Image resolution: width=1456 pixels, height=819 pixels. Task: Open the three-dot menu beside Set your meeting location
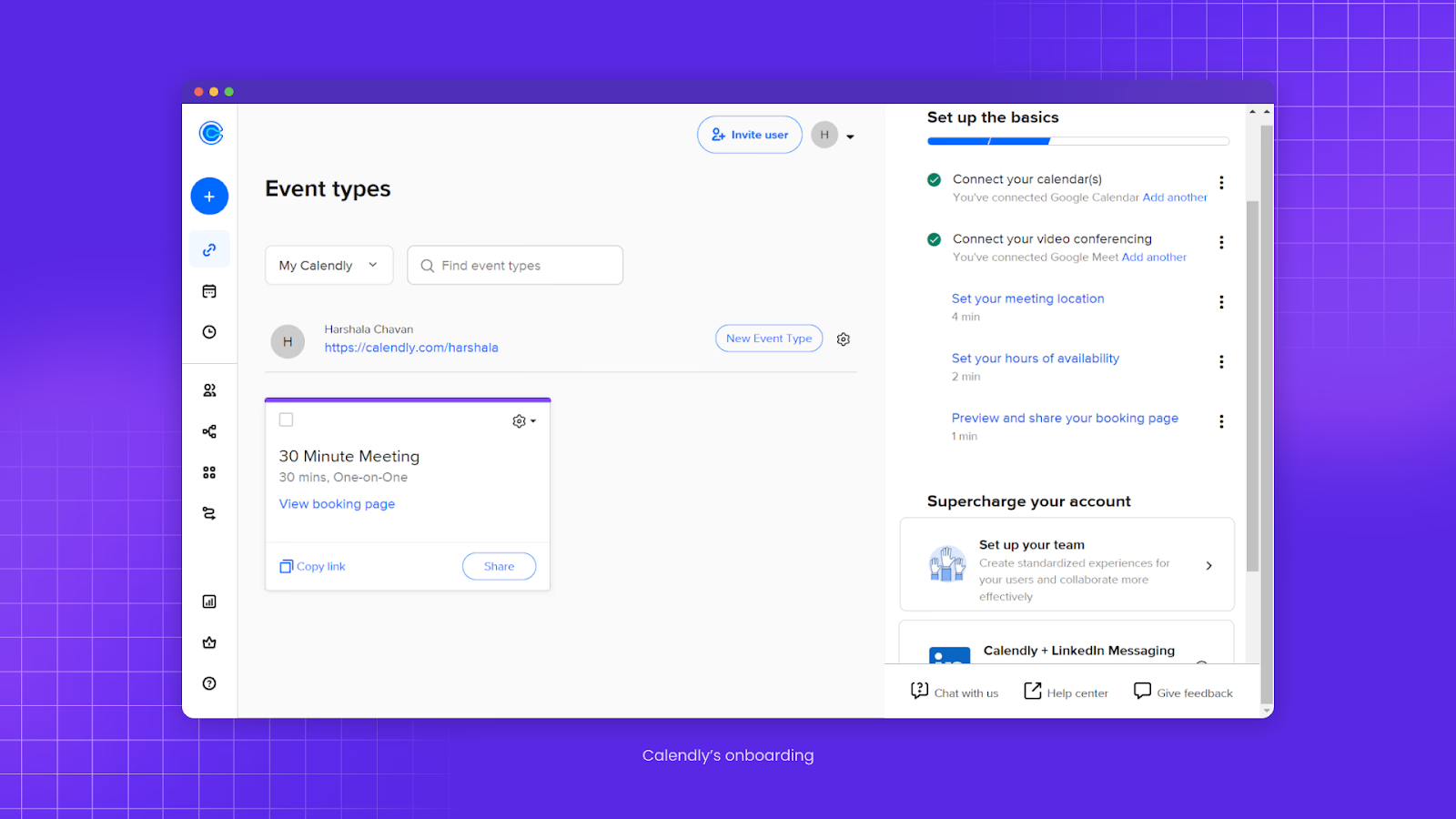1221,302
